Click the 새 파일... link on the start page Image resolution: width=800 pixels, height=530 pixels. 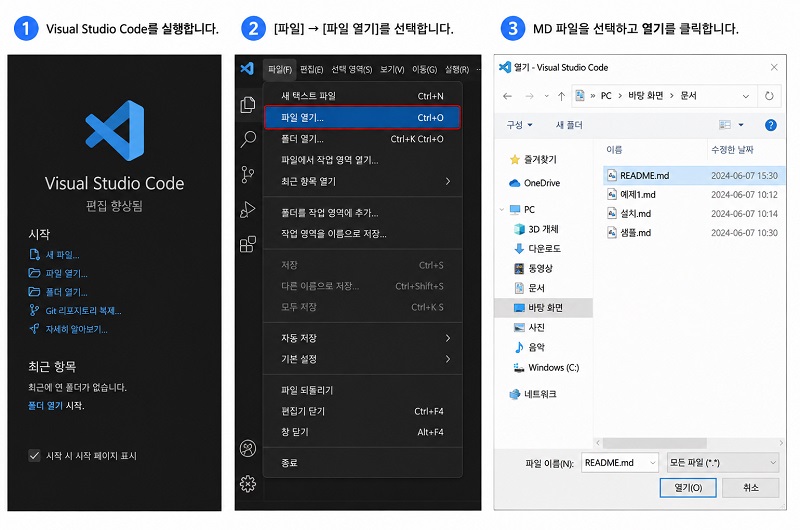tap(62, 255)
